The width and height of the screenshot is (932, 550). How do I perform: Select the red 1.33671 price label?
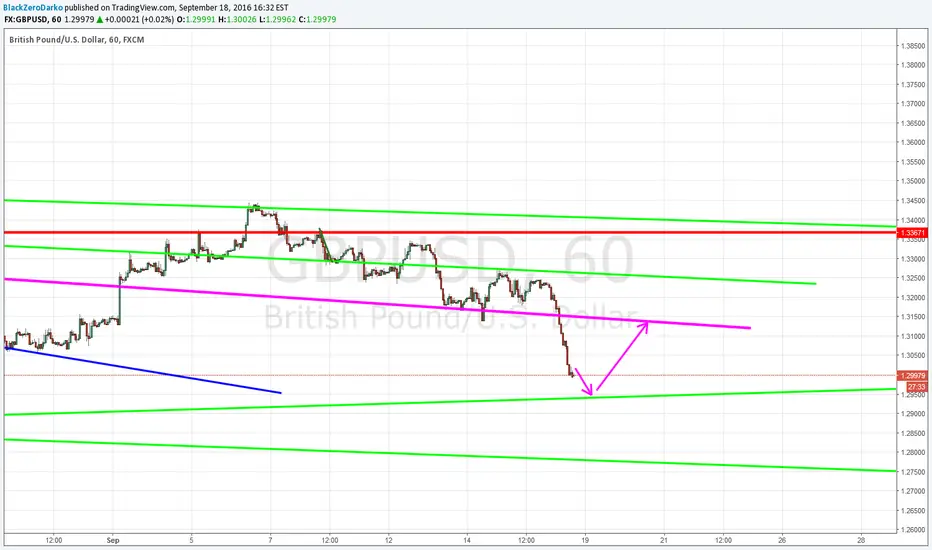pyautogui.click(x=912, y=233)
